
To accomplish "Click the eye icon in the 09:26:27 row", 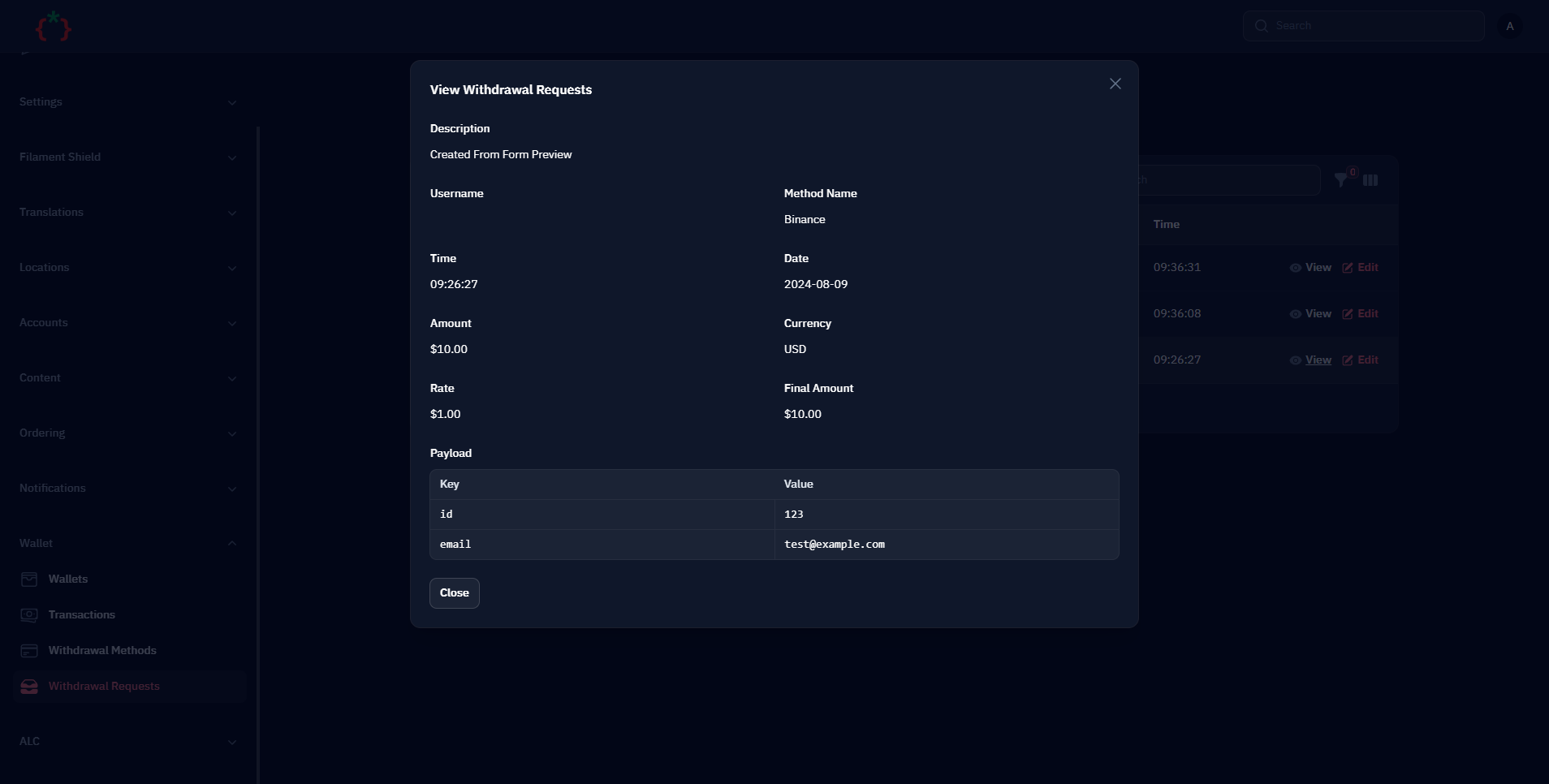I will point(1296,360).
